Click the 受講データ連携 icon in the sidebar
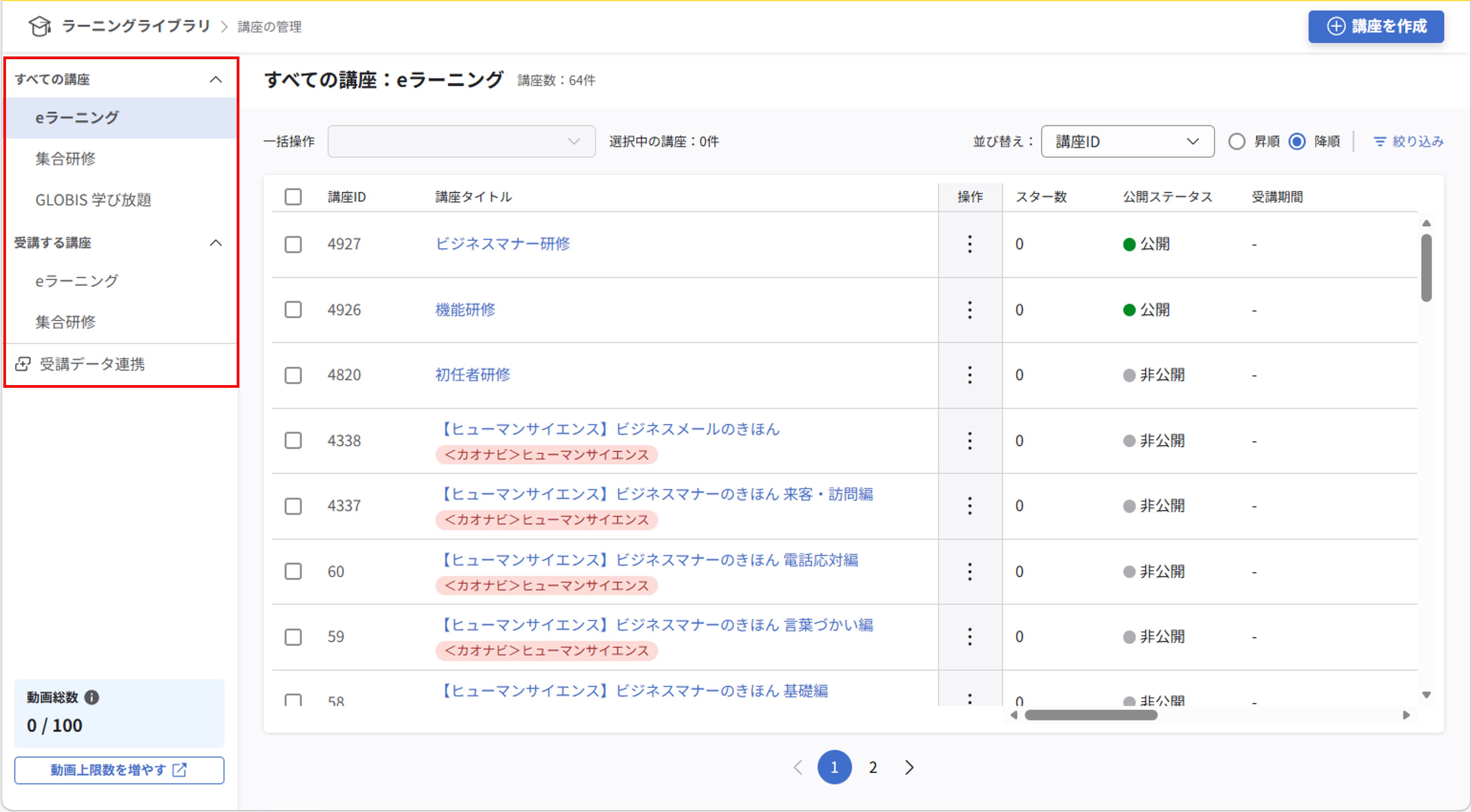Screen dimensions: 1471x812 (x=23, y=364)
